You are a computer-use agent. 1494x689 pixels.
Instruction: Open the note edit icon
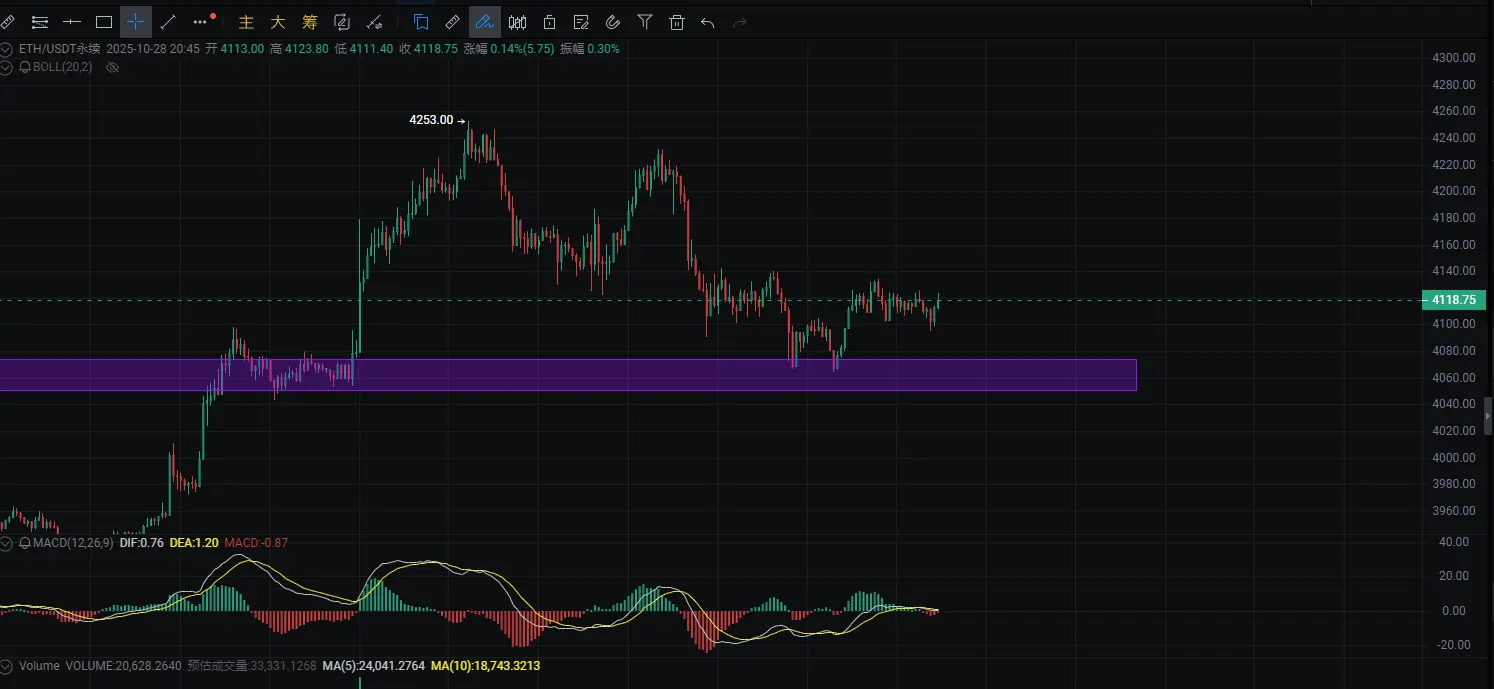581,21
